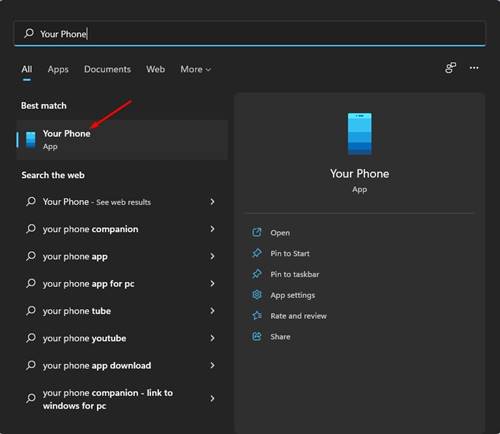Click the Pin to taskbar pin icon

pyautogui.click(x=256, y=274)
